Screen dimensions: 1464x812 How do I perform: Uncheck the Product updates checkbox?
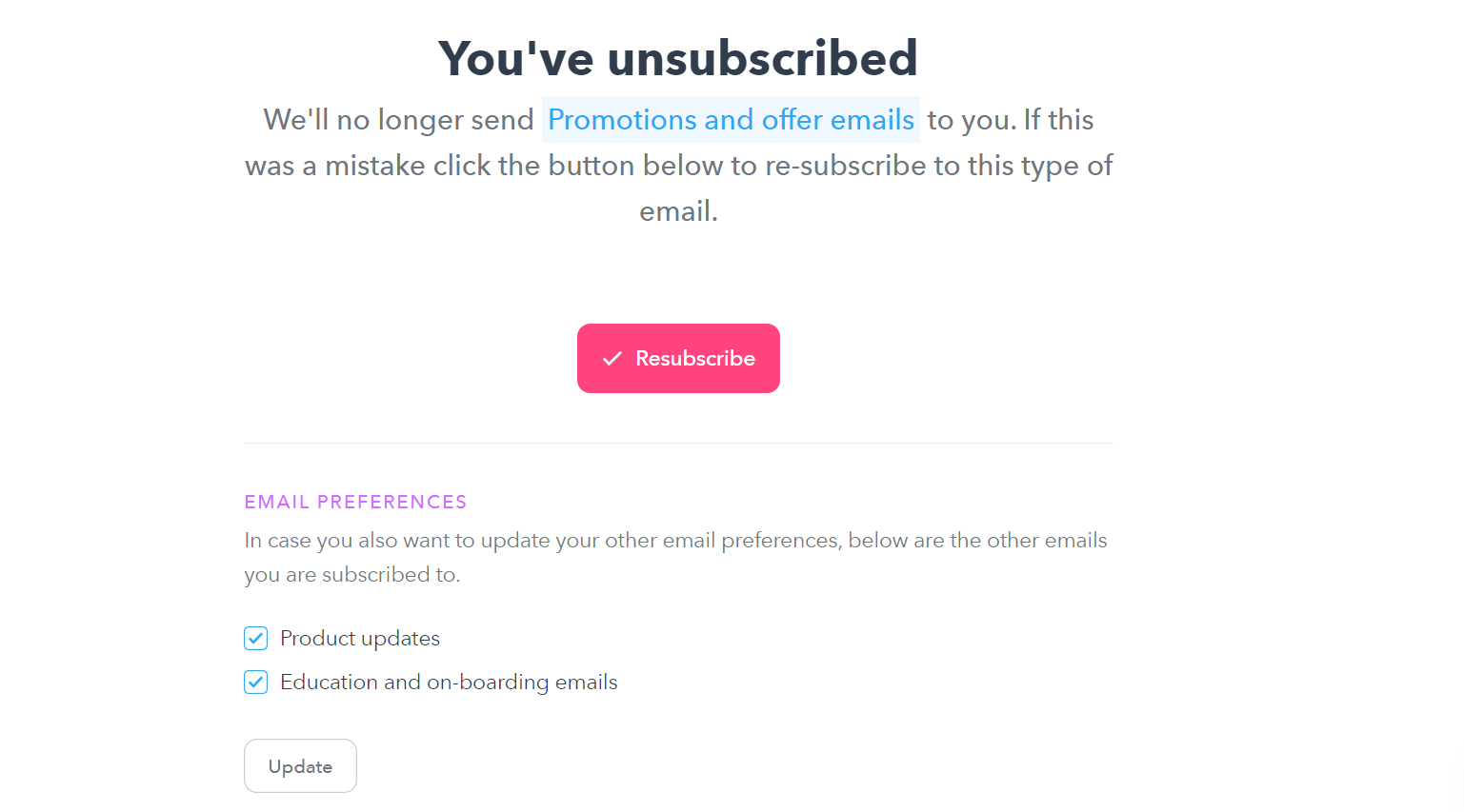point(255,638)
